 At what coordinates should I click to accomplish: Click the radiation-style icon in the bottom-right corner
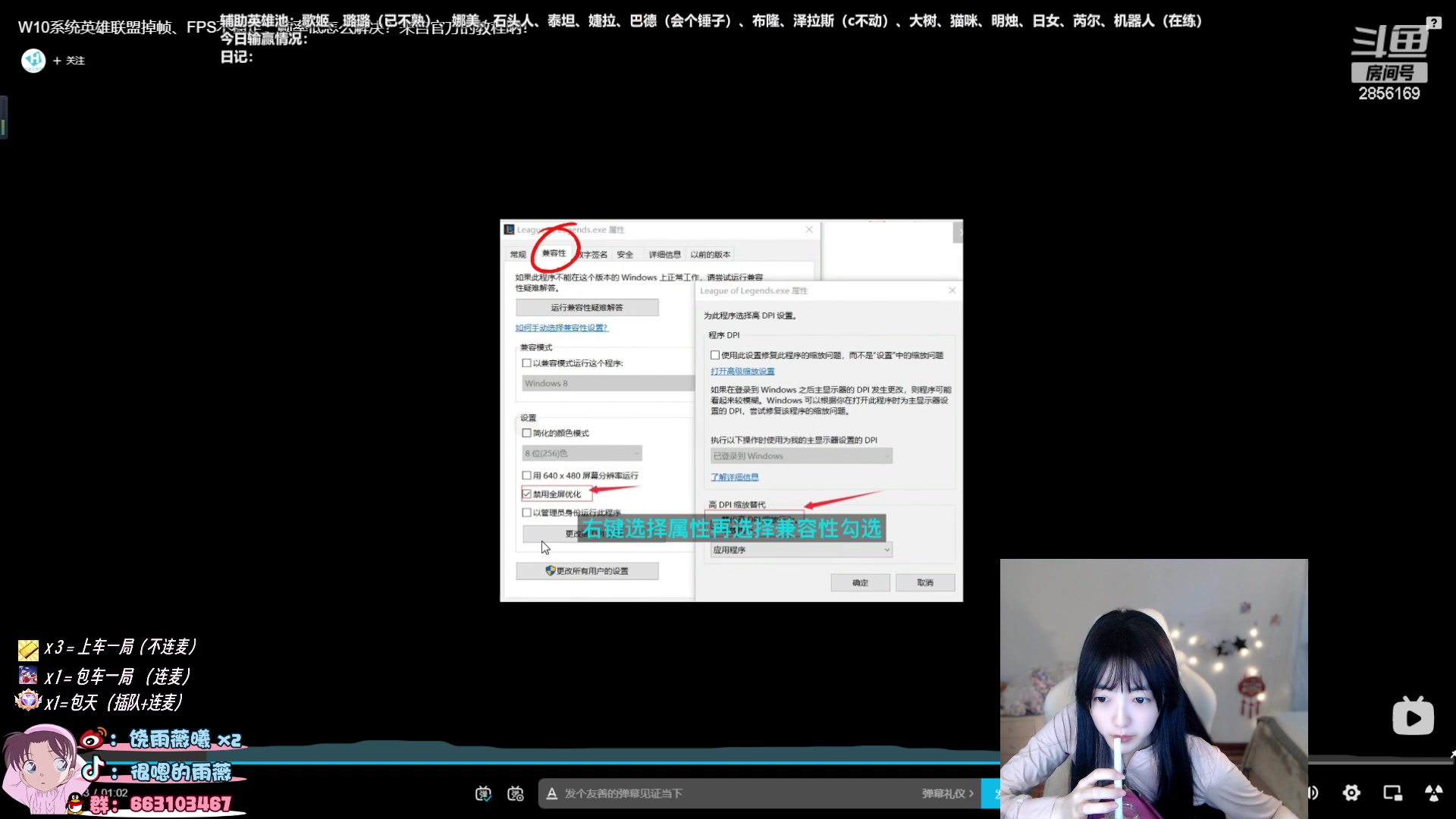point(1433,792)
